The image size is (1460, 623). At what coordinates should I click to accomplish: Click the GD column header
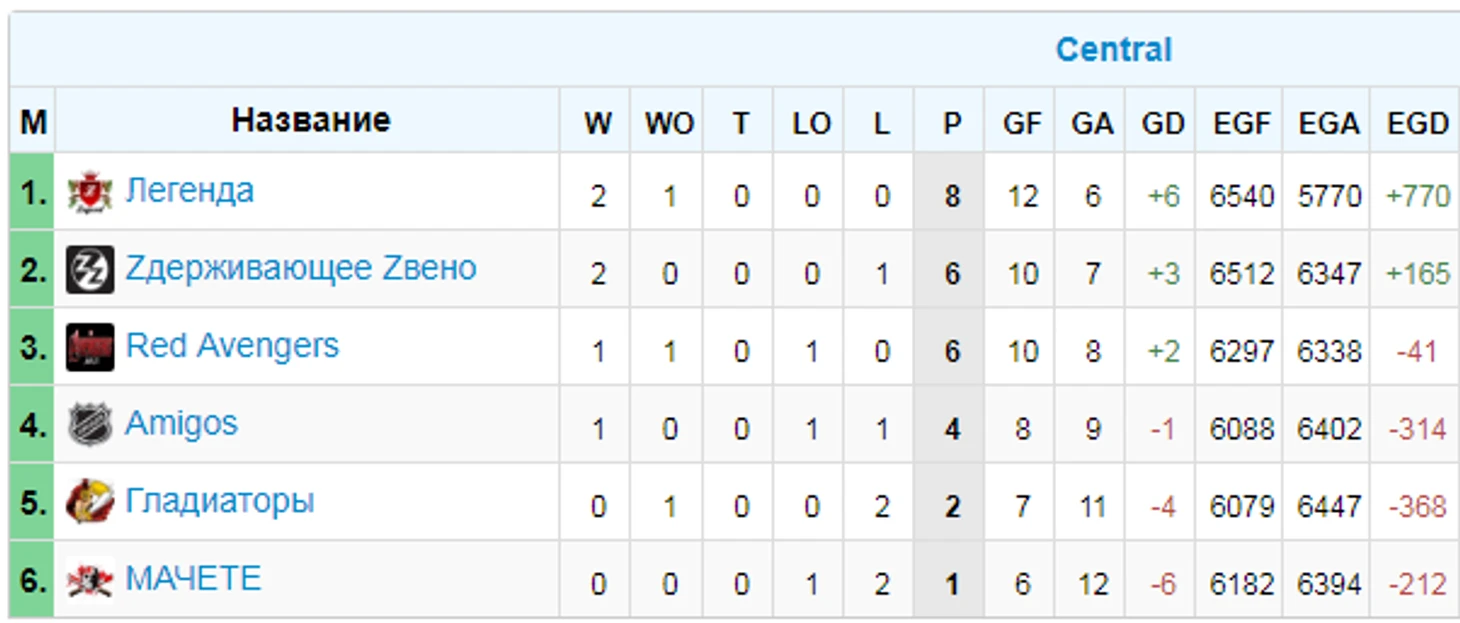pos(1162,123)
